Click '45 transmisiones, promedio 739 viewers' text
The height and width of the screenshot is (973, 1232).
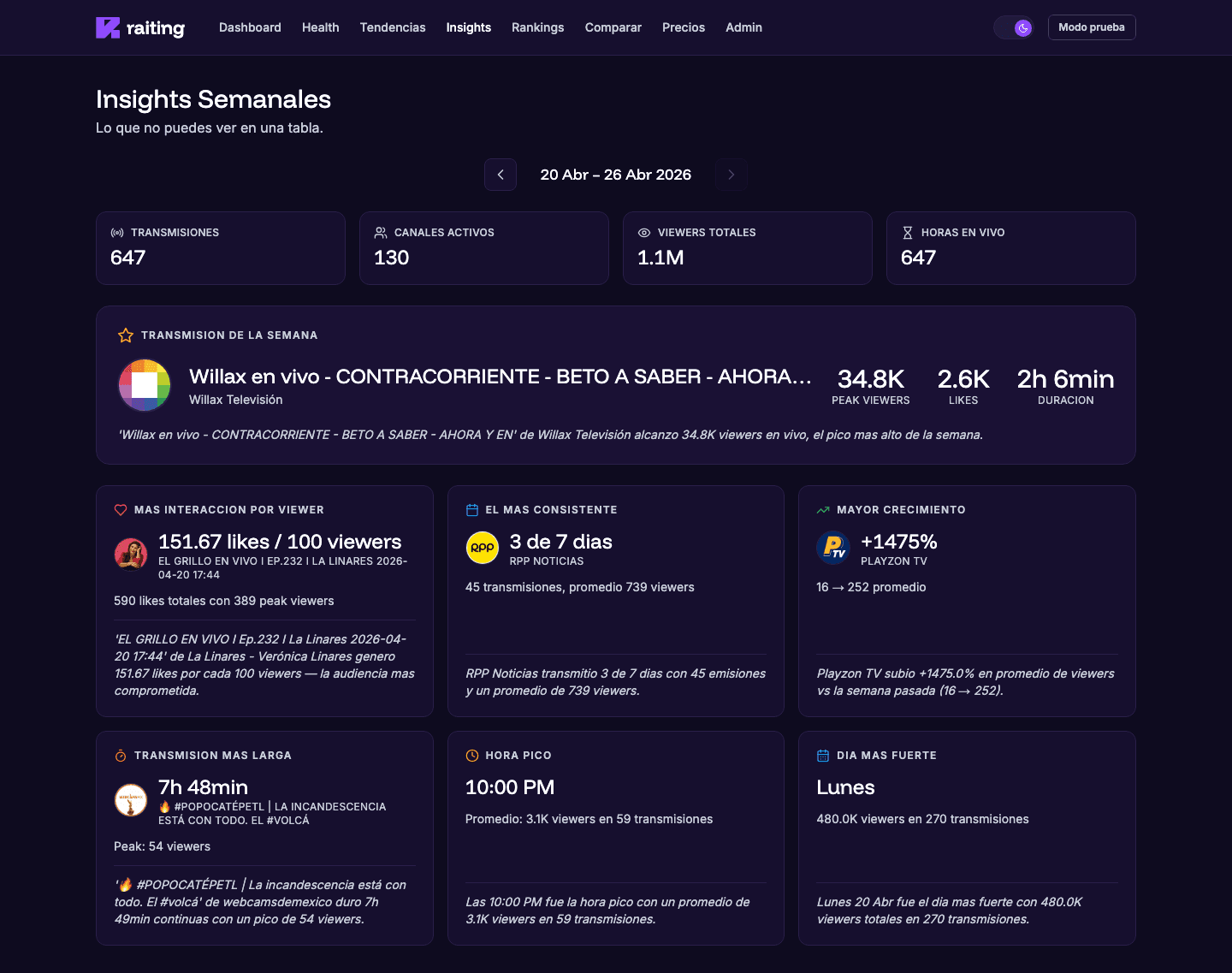tap(580, 587)
